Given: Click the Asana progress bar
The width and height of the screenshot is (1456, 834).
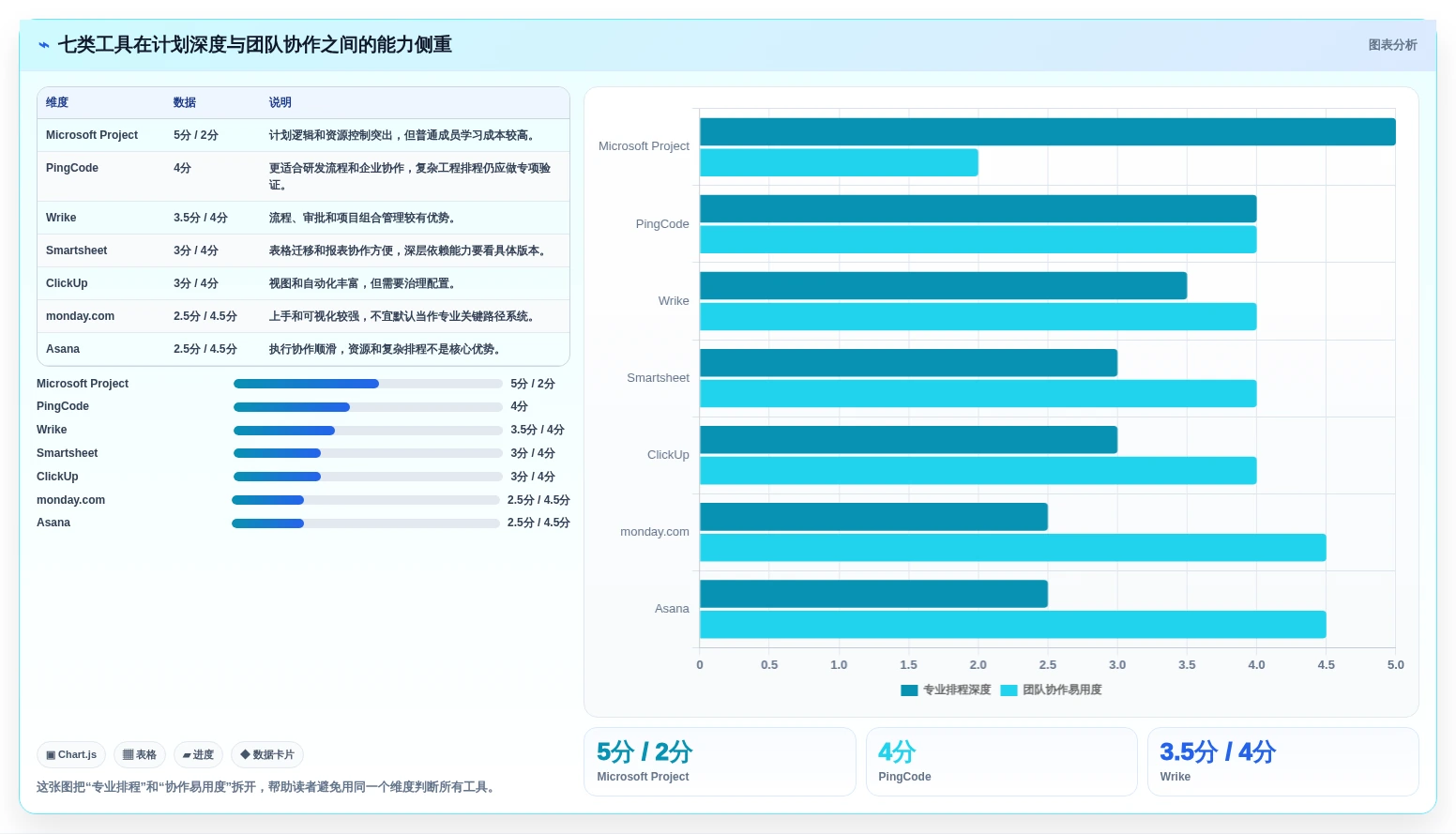Looking at the screenshot, I should tap(366, 523).
